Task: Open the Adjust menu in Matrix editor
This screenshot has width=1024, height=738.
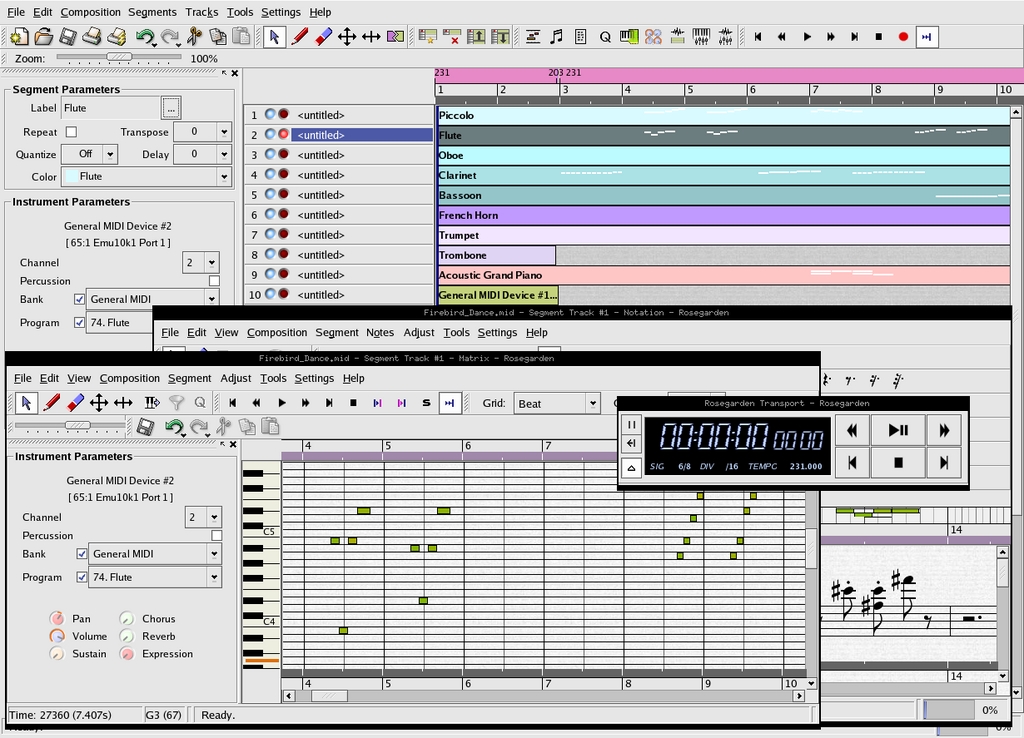Action: [236, 378]
